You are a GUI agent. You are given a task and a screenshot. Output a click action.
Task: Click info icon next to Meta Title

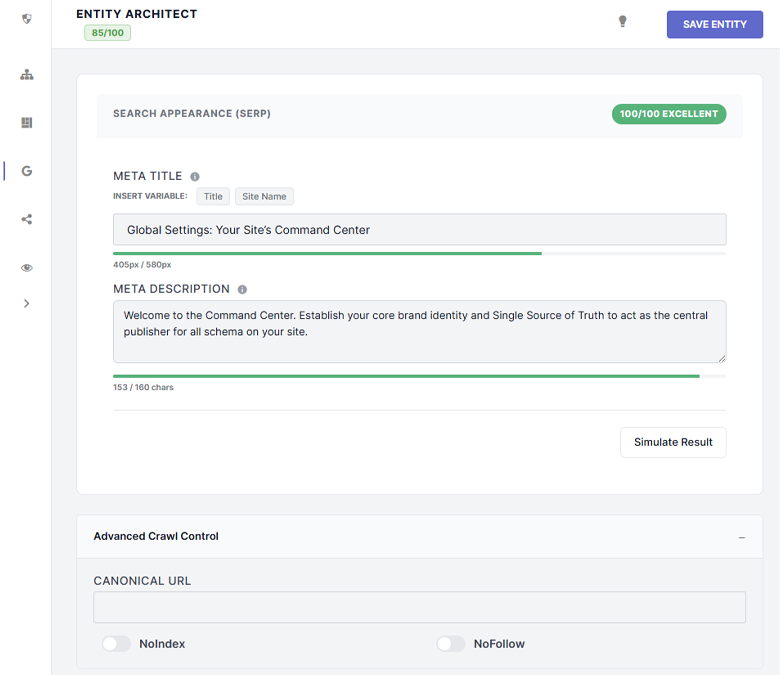pyautogui.click(x=195, y=176)
